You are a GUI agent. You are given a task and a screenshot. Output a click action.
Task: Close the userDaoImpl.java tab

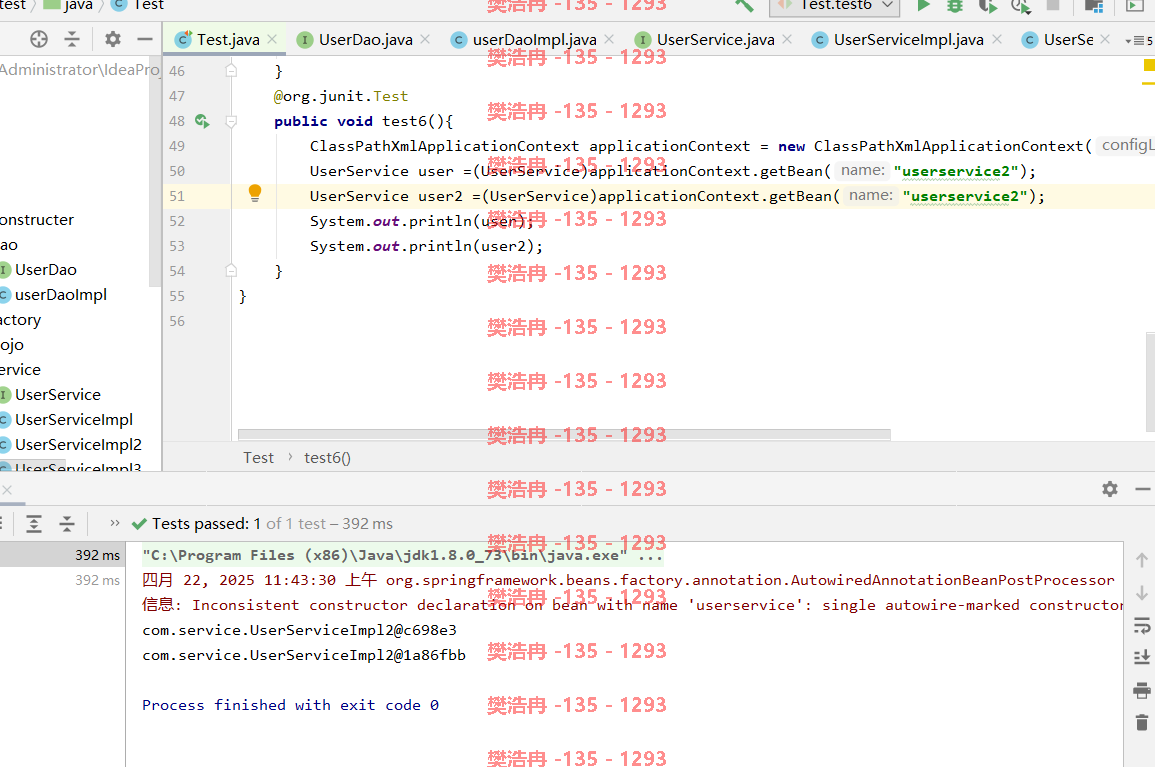coord(609,39)
